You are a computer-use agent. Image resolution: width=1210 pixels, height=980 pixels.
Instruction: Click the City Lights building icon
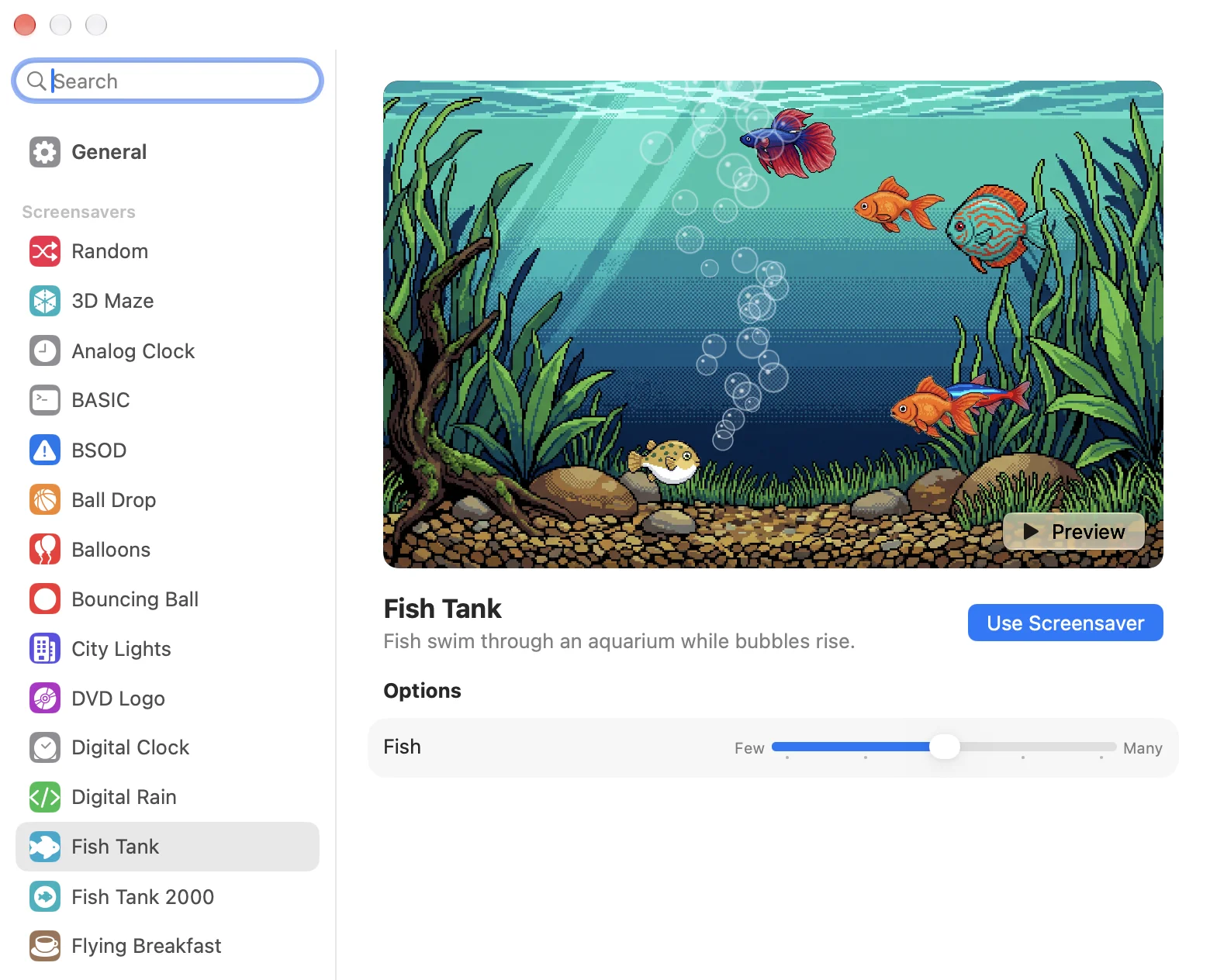click(45, 648)
